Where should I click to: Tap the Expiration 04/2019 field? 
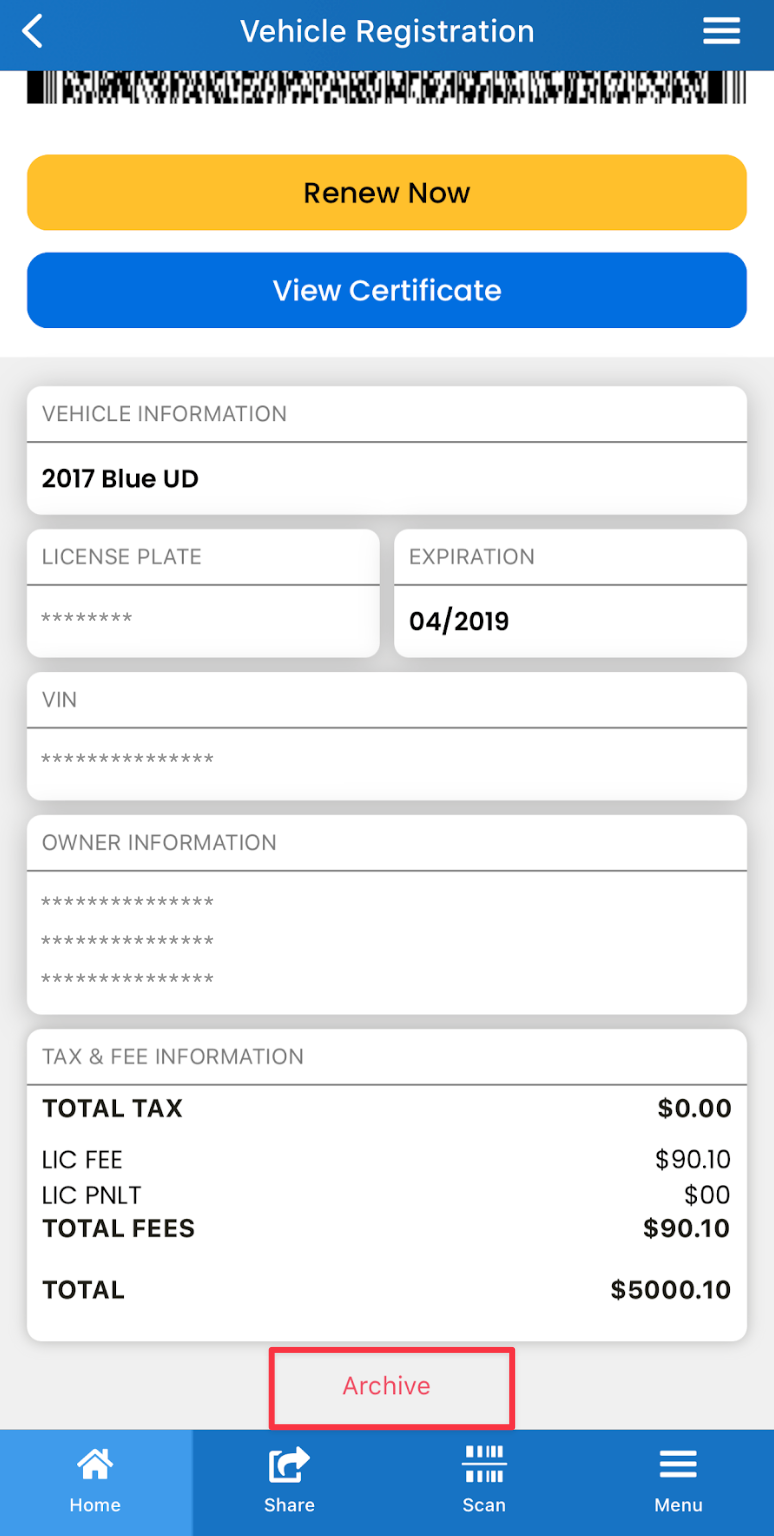coord(571,621)
